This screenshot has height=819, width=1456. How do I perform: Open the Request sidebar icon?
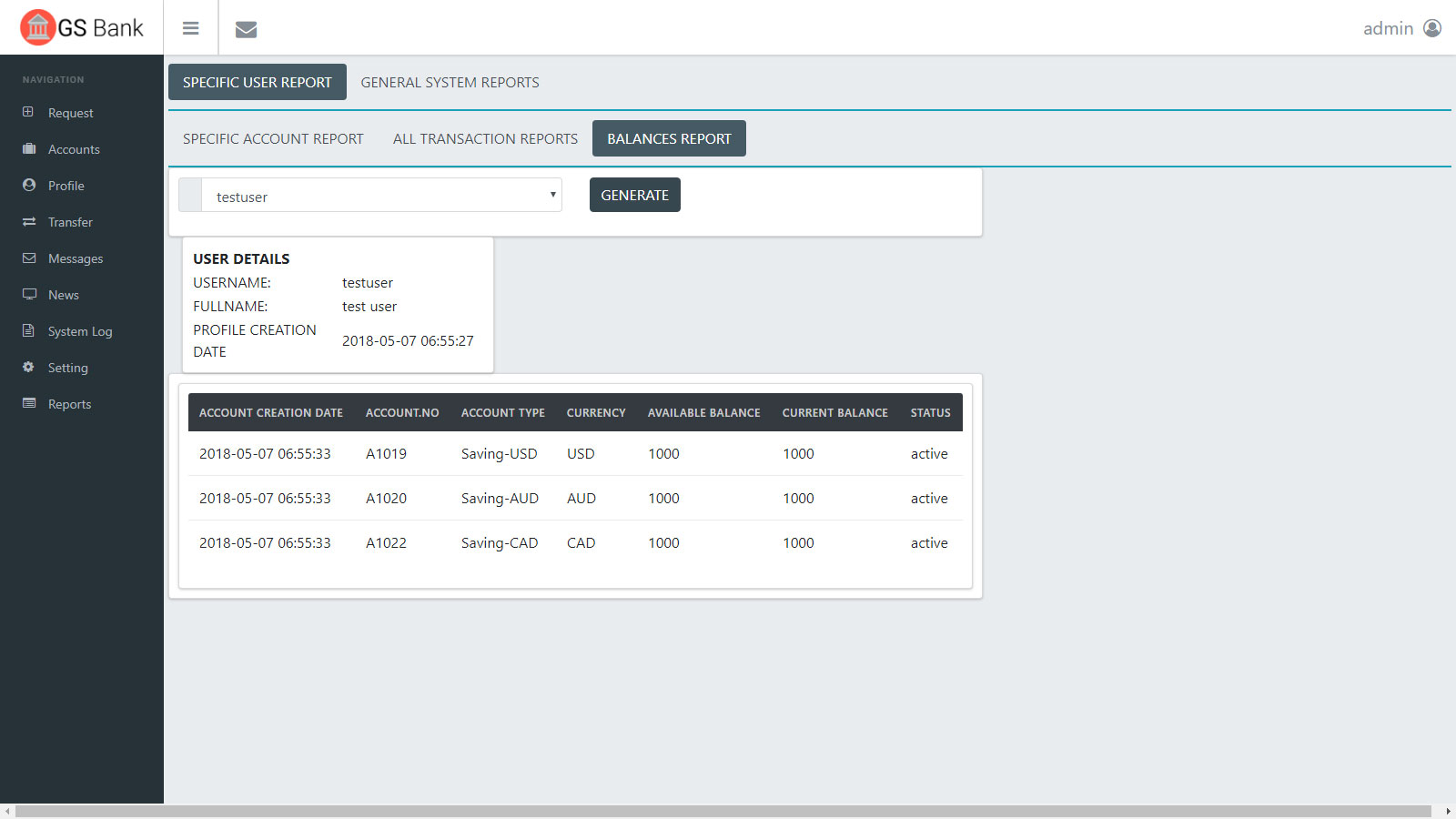[28, 112]
